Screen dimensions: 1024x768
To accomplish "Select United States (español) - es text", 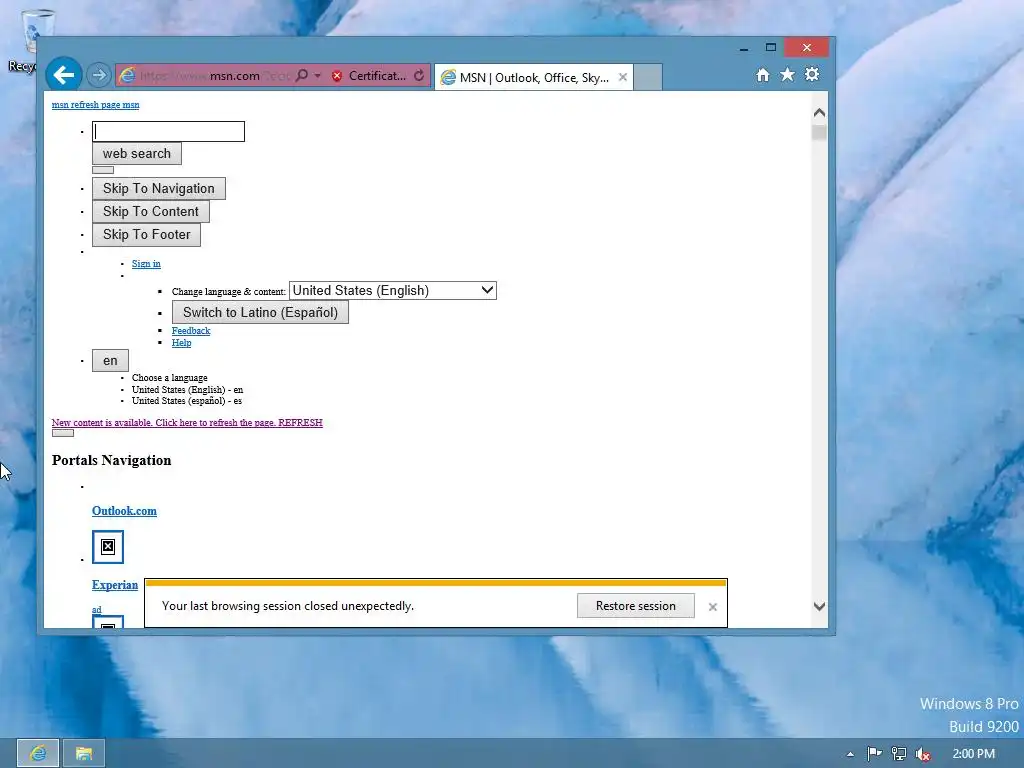I will pos(187,401).
